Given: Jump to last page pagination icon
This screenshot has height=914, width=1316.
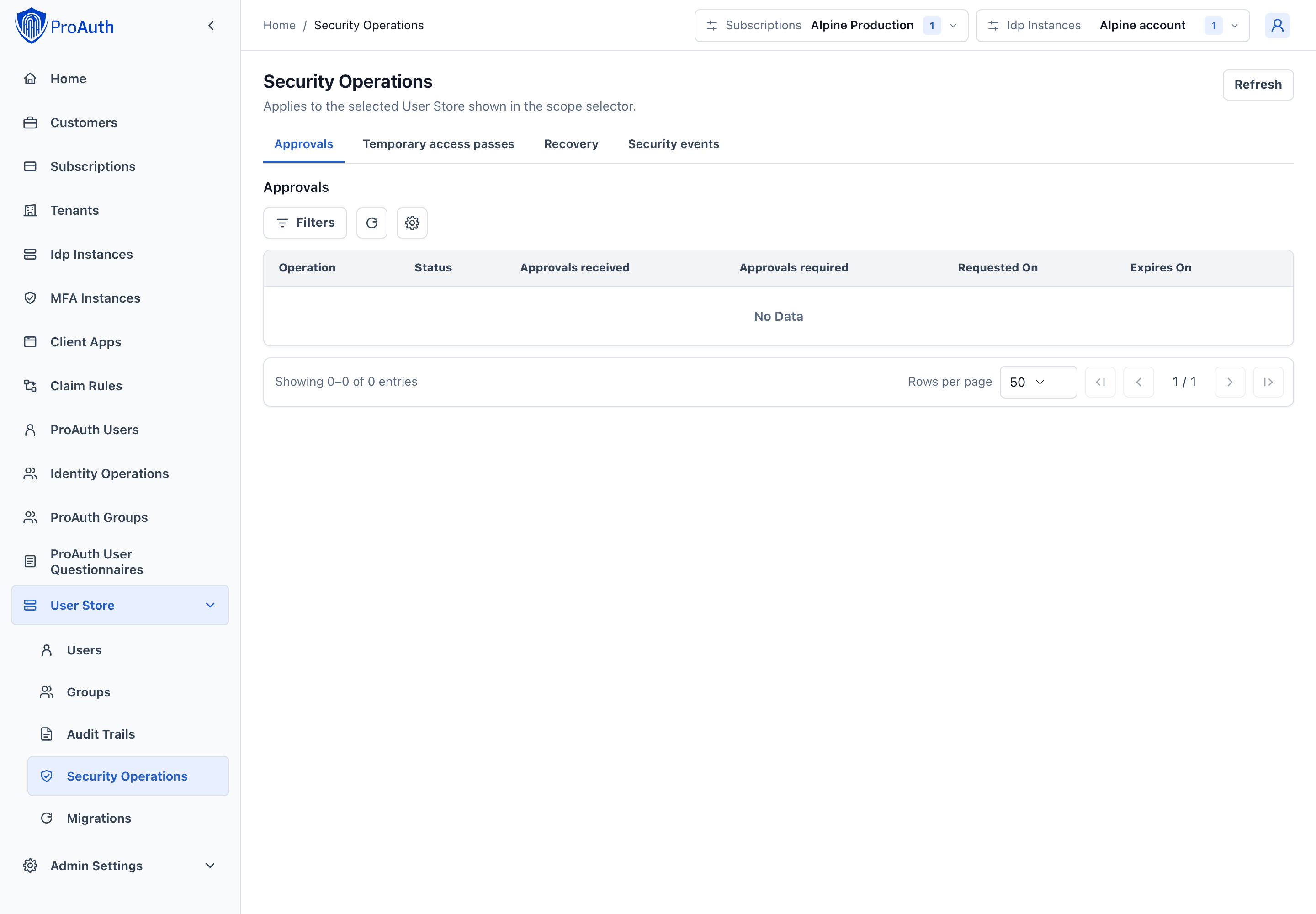Looking at the screenshot, I should coord(1268,382).
